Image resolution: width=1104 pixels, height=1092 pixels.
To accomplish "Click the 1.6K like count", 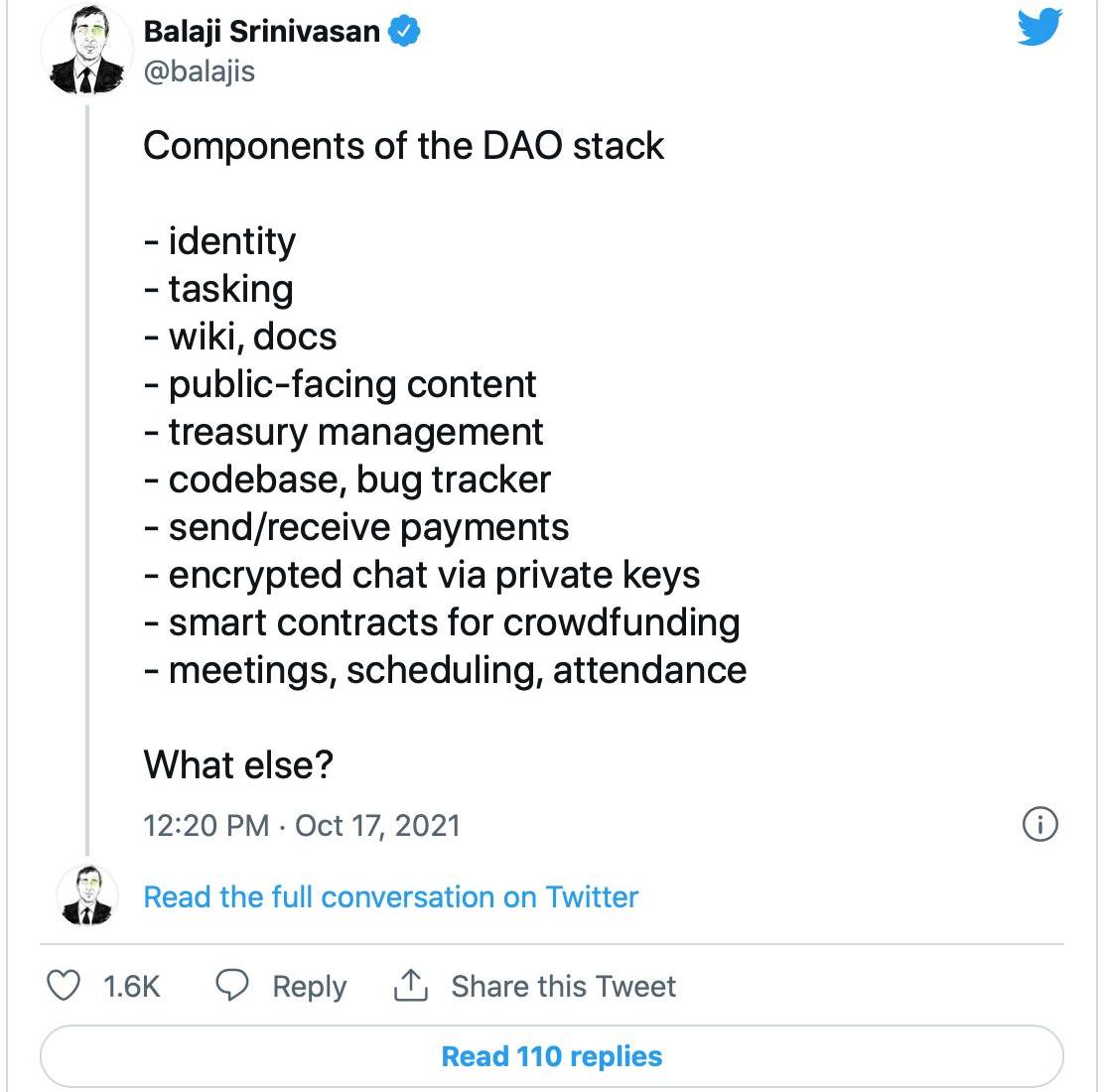I will coord(132,986).
